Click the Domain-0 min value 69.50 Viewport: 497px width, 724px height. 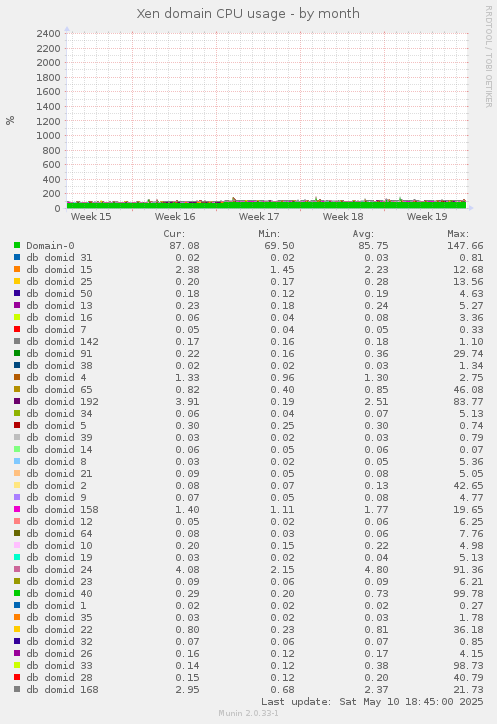pos(279,246)
